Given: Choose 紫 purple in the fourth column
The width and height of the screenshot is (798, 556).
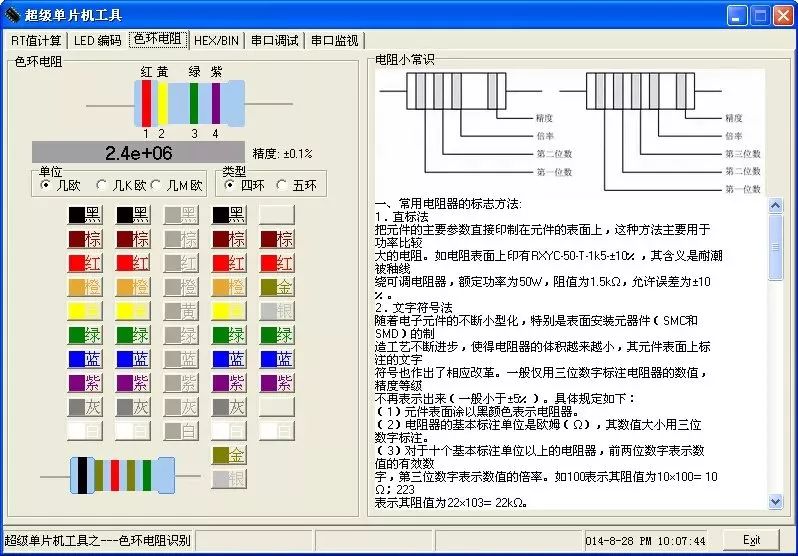Looking at the screenshot, I should (229, 383).
